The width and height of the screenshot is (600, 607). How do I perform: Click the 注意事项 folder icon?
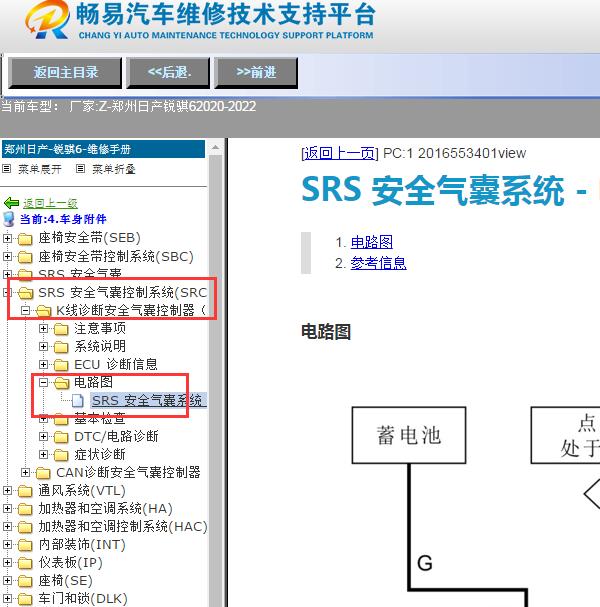(x=61, y=329)
